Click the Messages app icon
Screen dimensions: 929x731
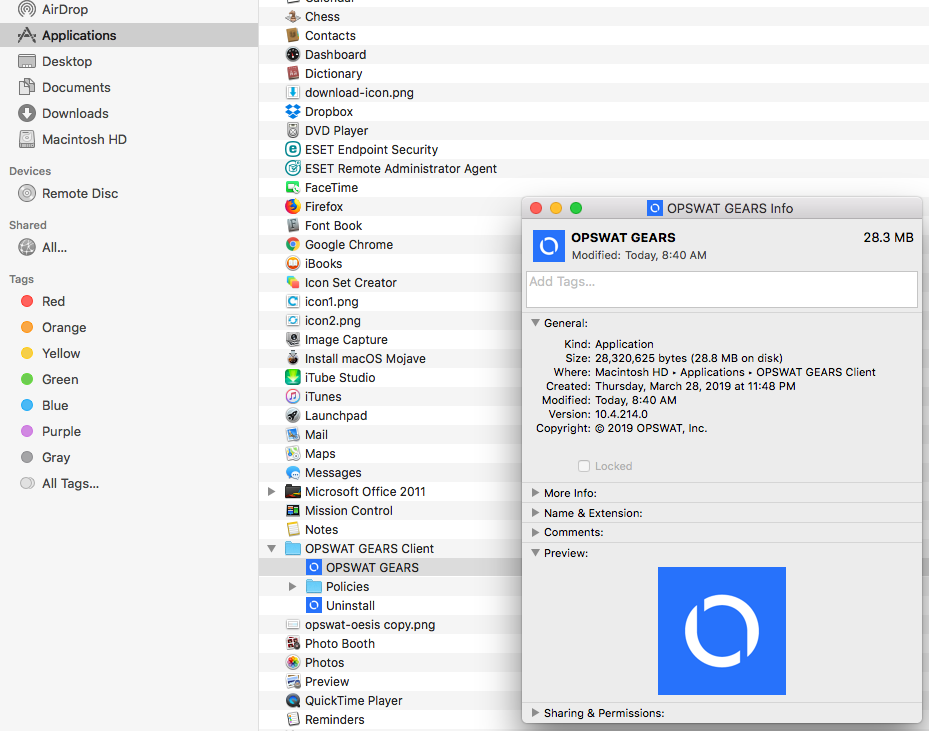(293, 472)
